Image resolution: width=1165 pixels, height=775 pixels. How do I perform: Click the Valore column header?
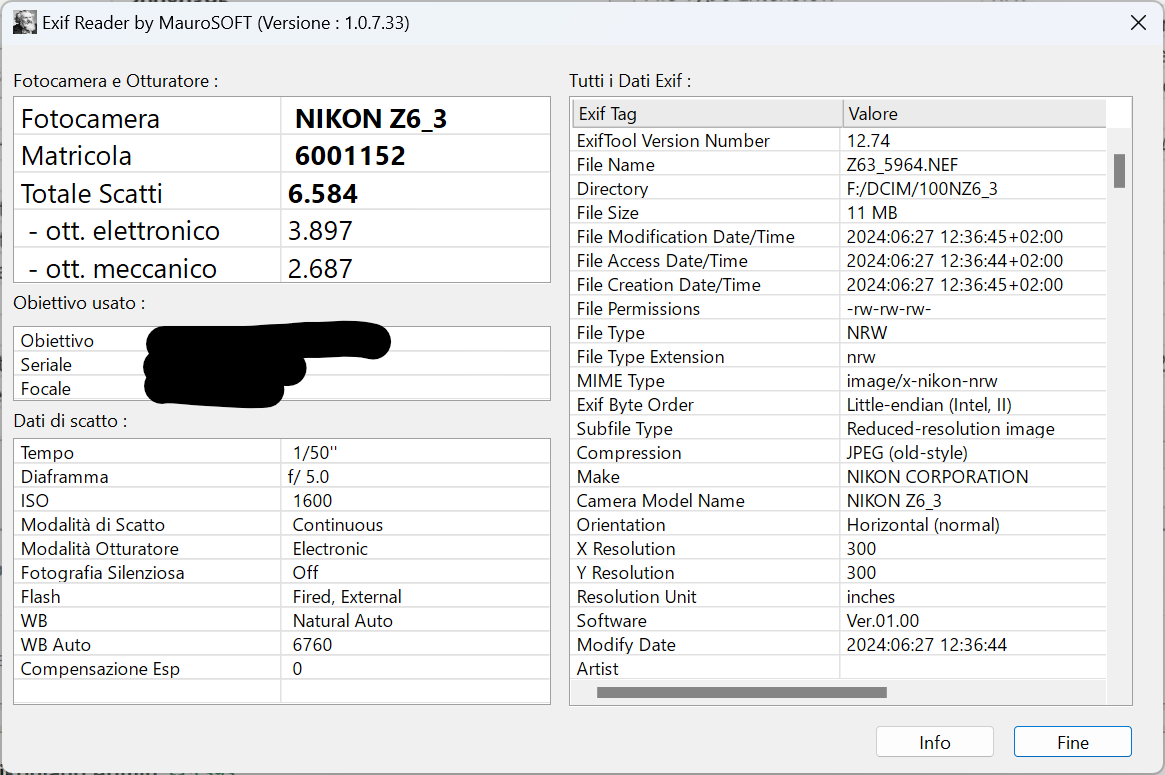974,114
